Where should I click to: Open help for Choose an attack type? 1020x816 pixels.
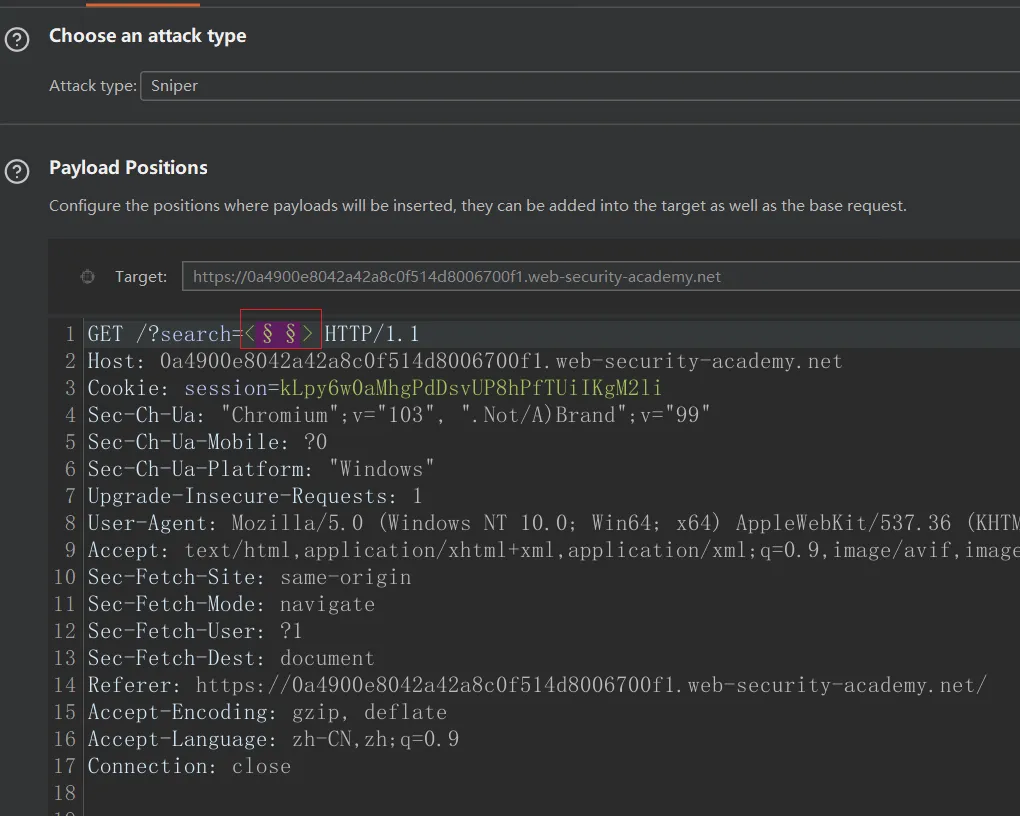17,40
